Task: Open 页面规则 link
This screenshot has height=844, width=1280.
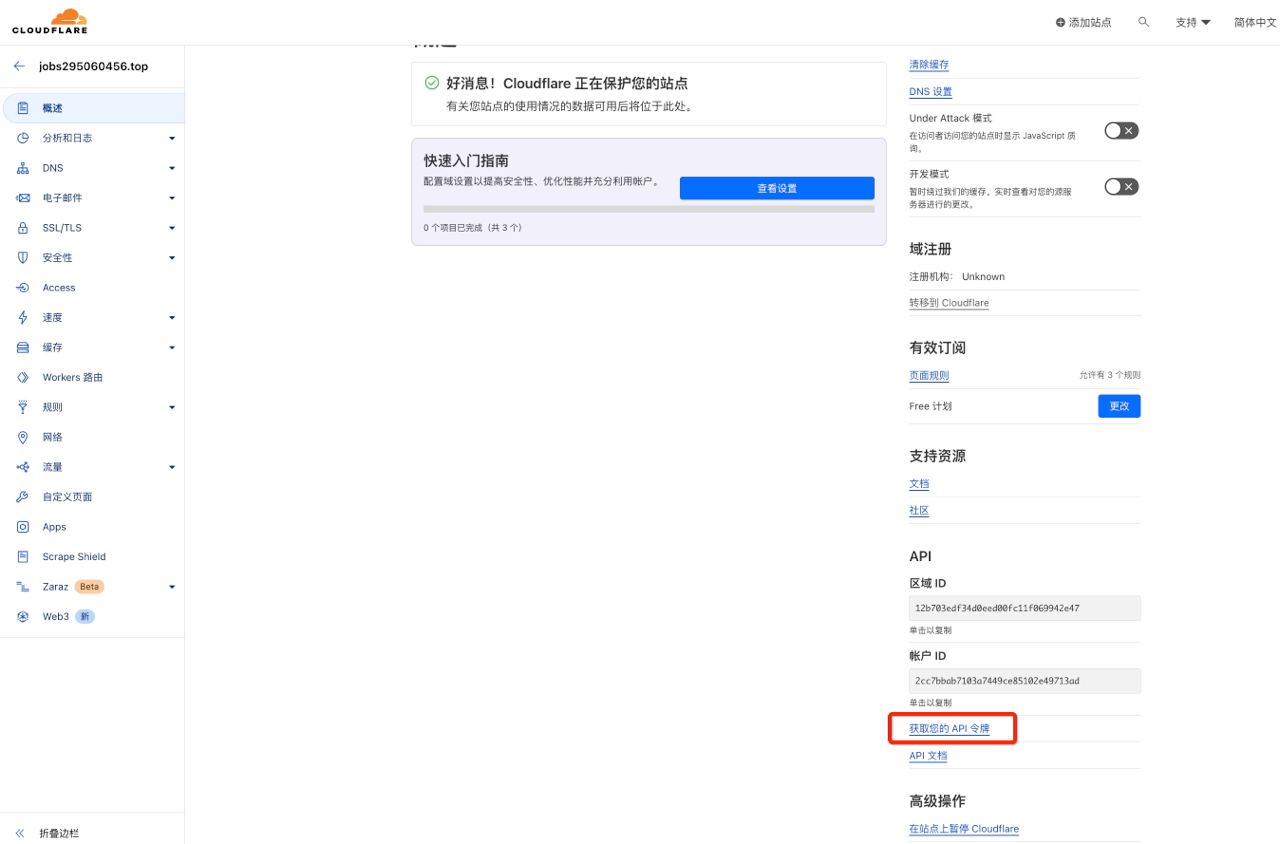Action: (x=929, y=376)
